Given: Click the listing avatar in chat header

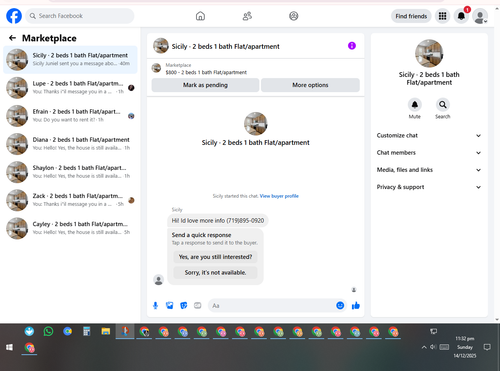Looking at the screenshot, I should tap(161, 46).
